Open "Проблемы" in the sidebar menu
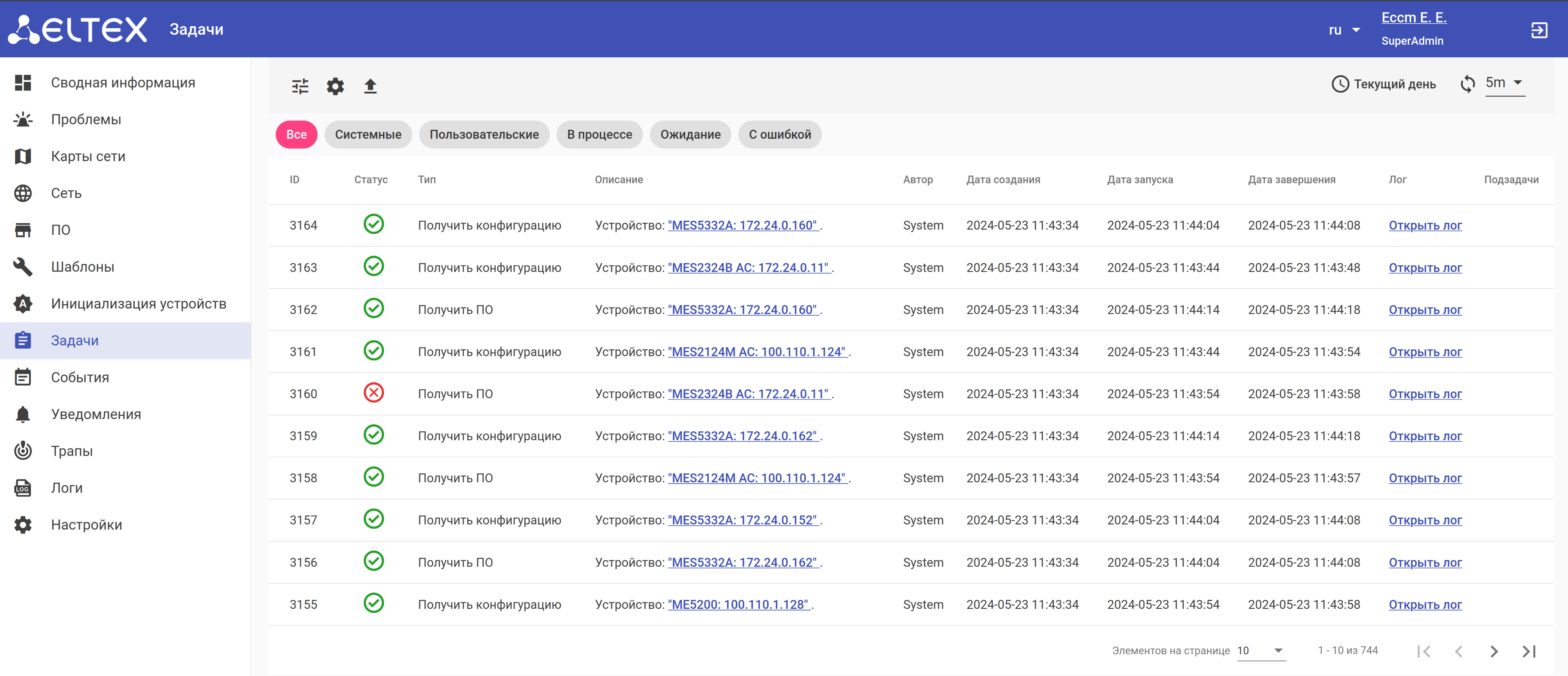Screen dimensions: 1568x676 [x=86, y=119]
